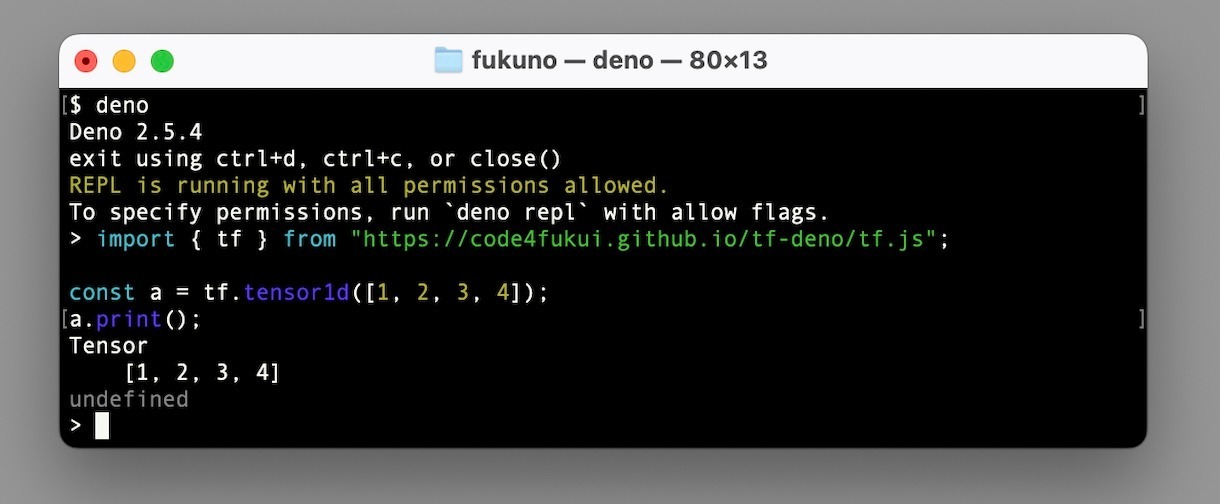Screen dimensions: 1220x504
Task: Click the red close window button
Action: click(x=86, y=61)
